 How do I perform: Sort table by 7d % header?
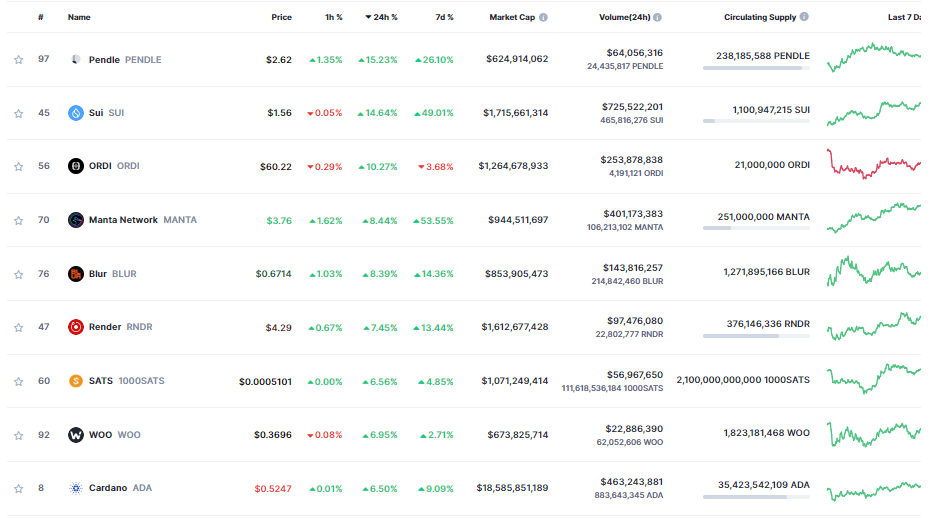click(x=445, y=17)
